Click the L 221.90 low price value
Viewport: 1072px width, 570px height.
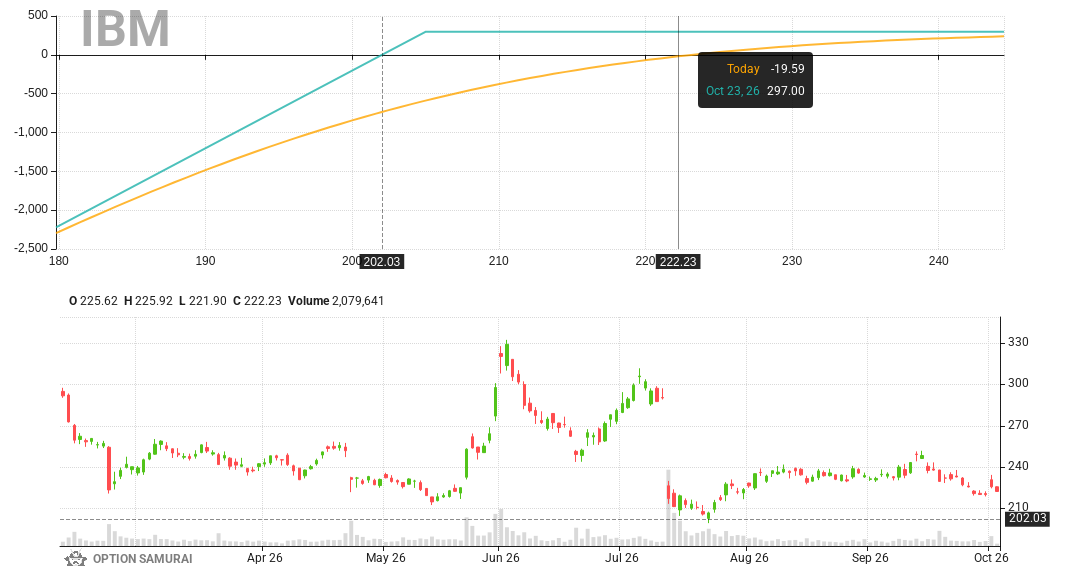[x=202, y=301]
